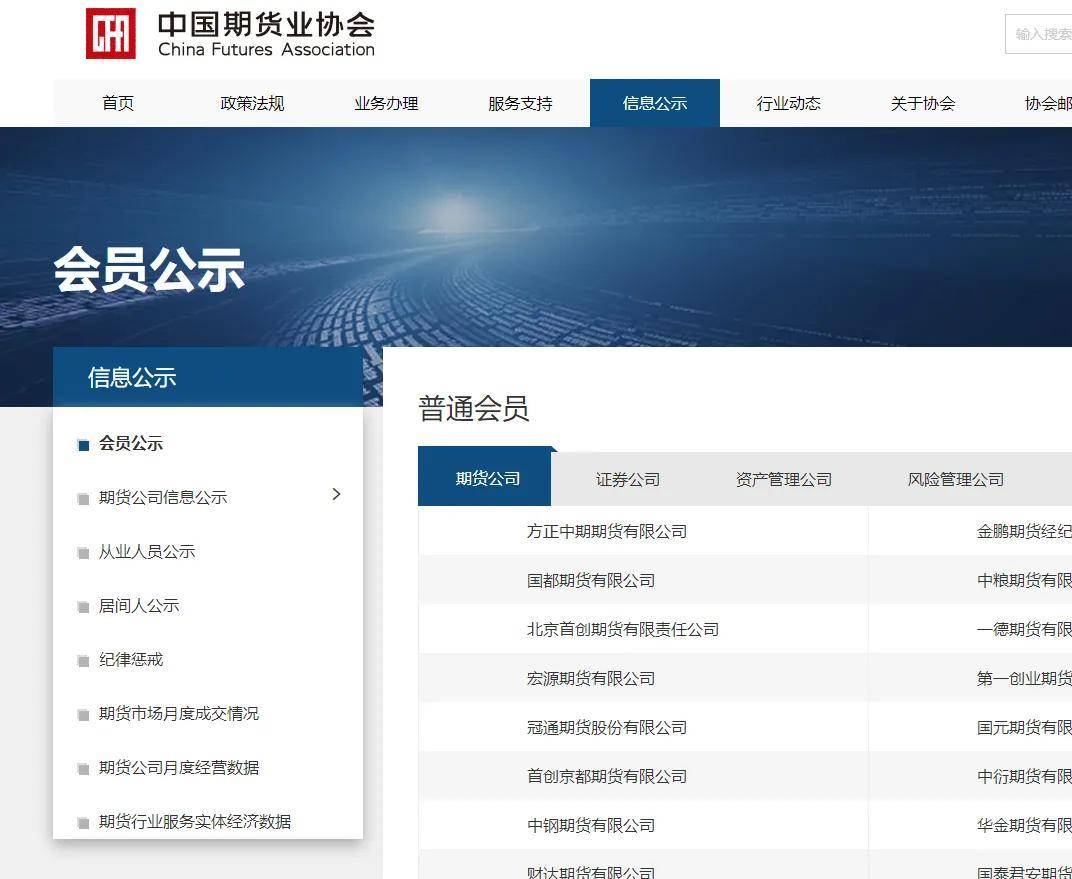This screenshot has width=1072, height=879.
Task: Click the 期货行业服务实体经济数据 sidebar icon
Action: [83, 821]
